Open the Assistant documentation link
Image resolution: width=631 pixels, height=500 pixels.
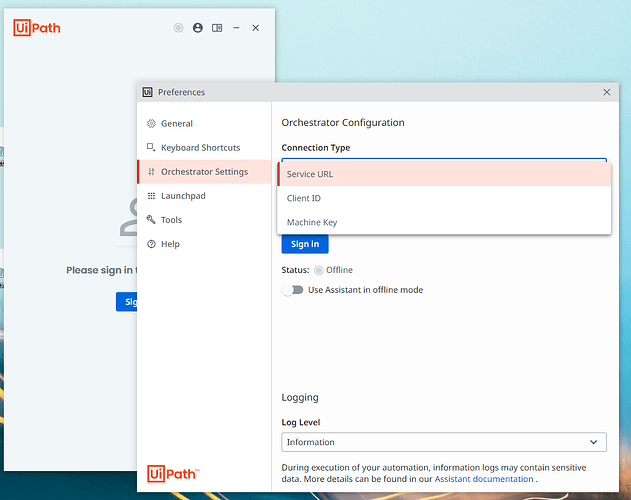pos(484,479)
